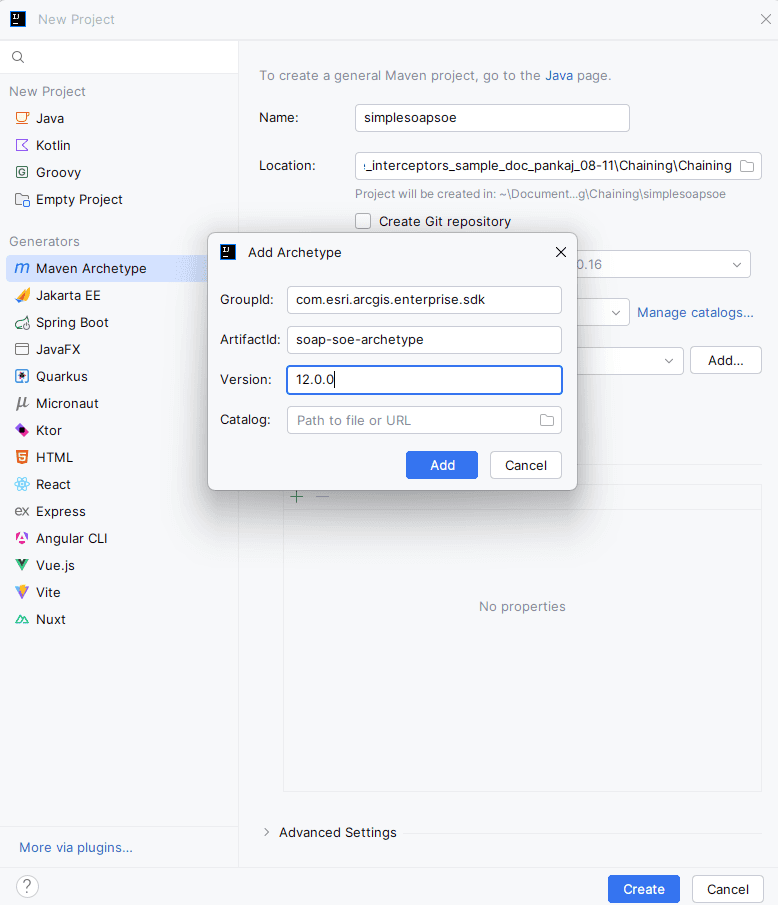Select the Angular CLI generator
Screen dimensions: 778x905
tap(71, 539)
